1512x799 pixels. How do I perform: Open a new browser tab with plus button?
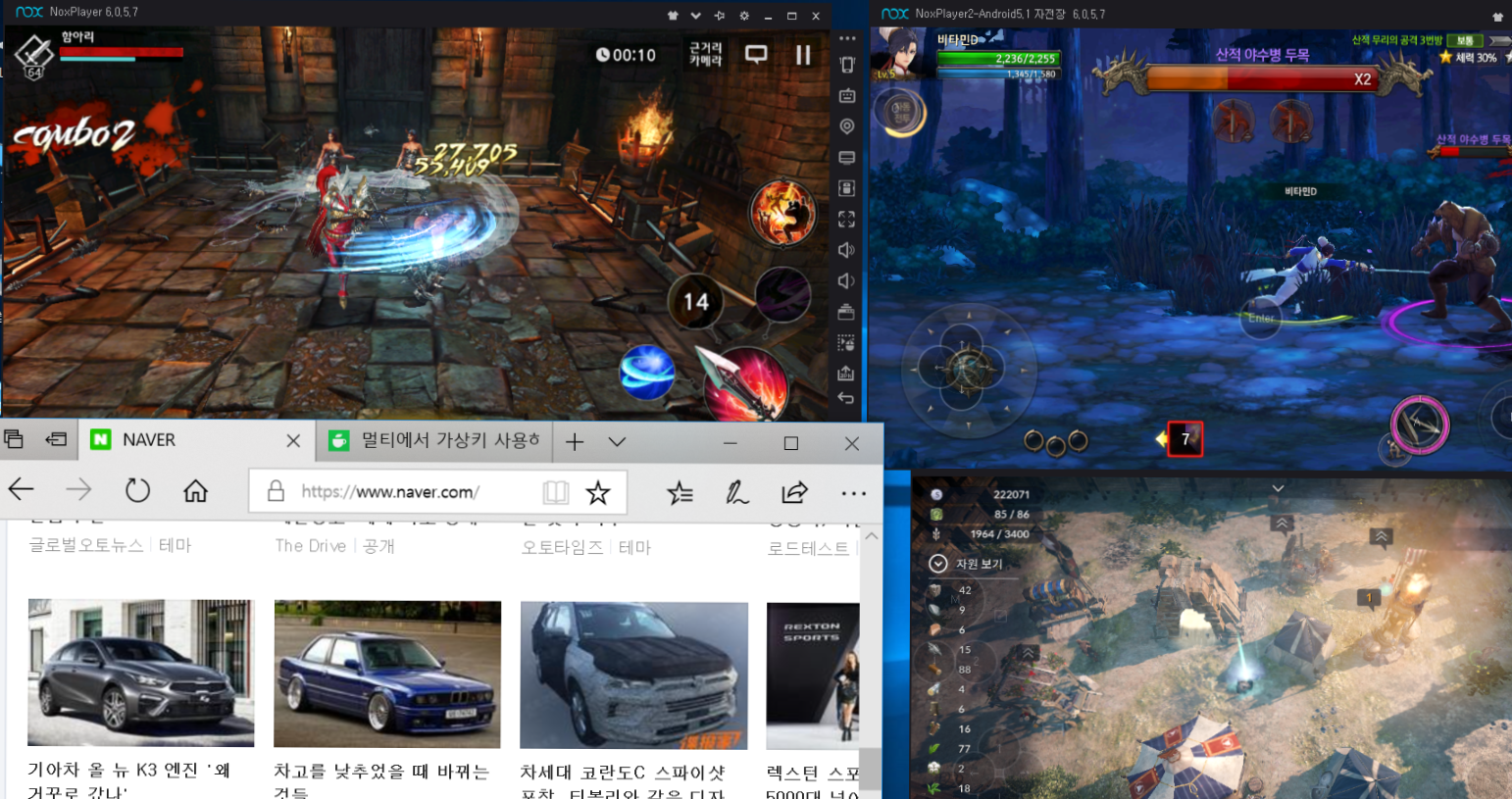[575, 442]
